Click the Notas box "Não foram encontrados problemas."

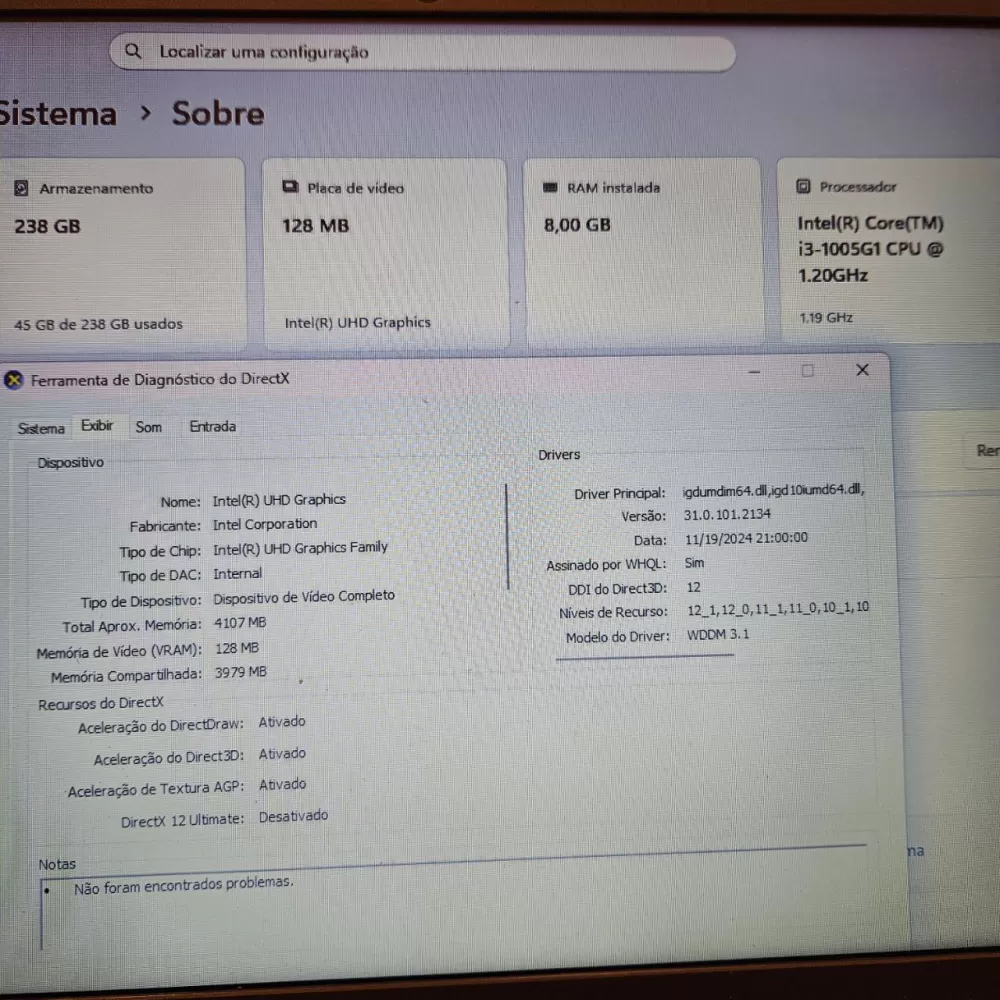(184, 886)
